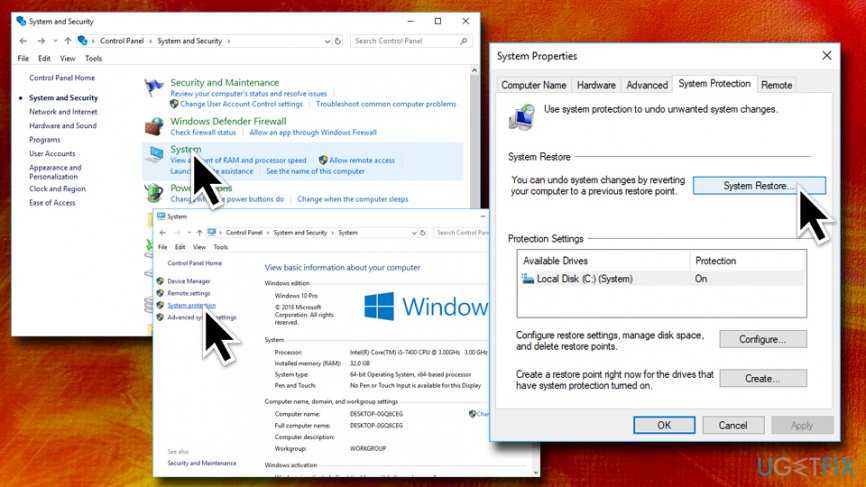This screenshot has width=866, height=487.
Task: Open Tools menu in System and Security window
Action: click(x=93, y=59)
